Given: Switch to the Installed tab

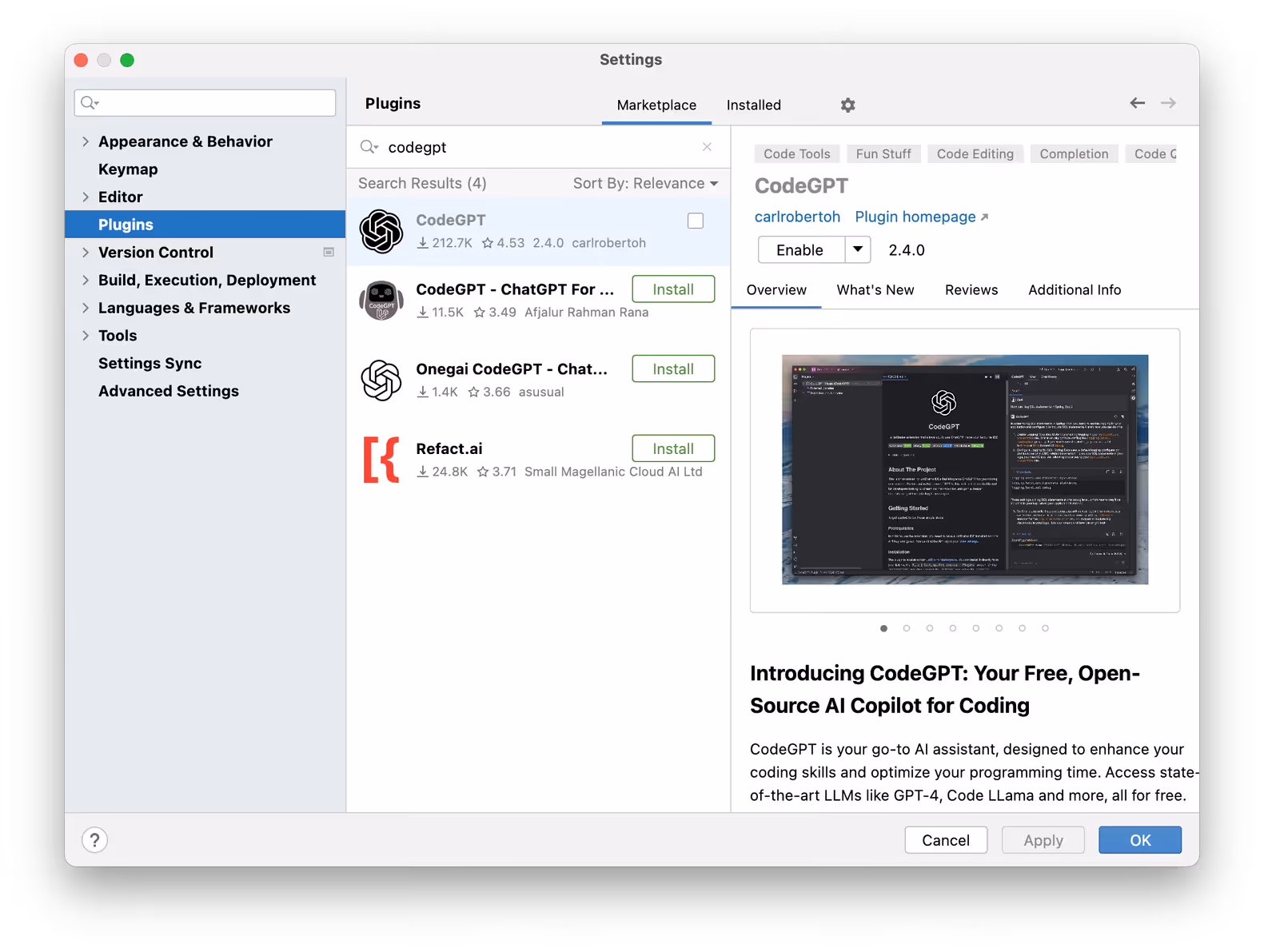Looking at the screenshot, I should 753,105.
